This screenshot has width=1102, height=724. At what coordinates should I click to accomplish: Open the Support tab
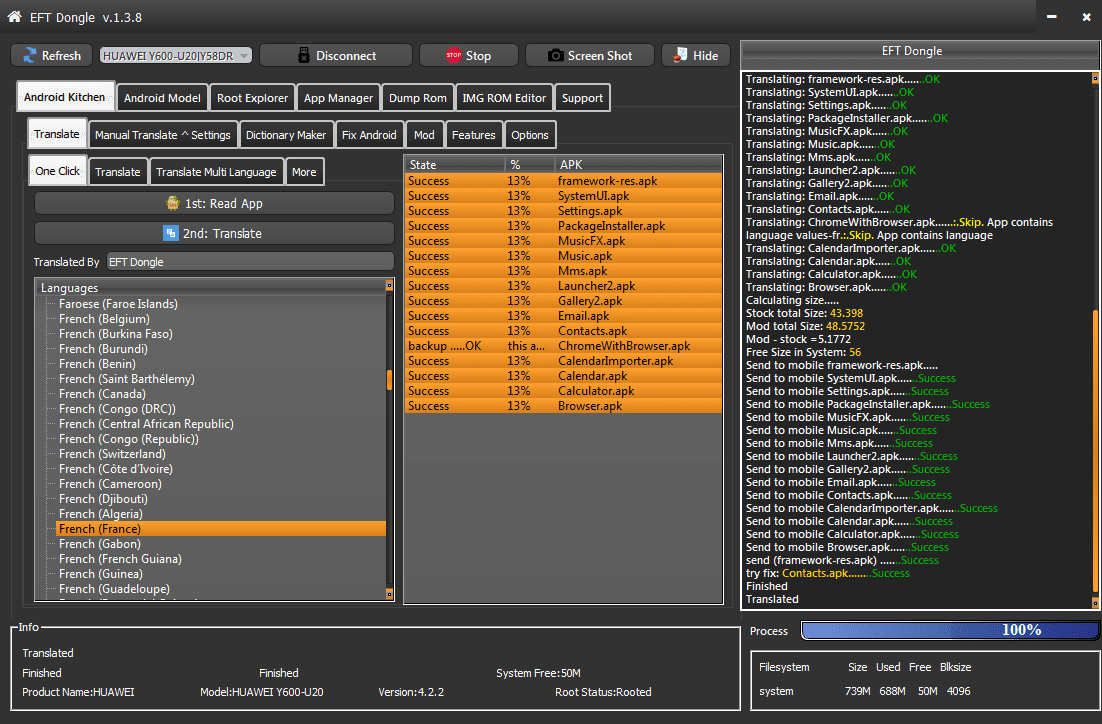pos(582,98)
